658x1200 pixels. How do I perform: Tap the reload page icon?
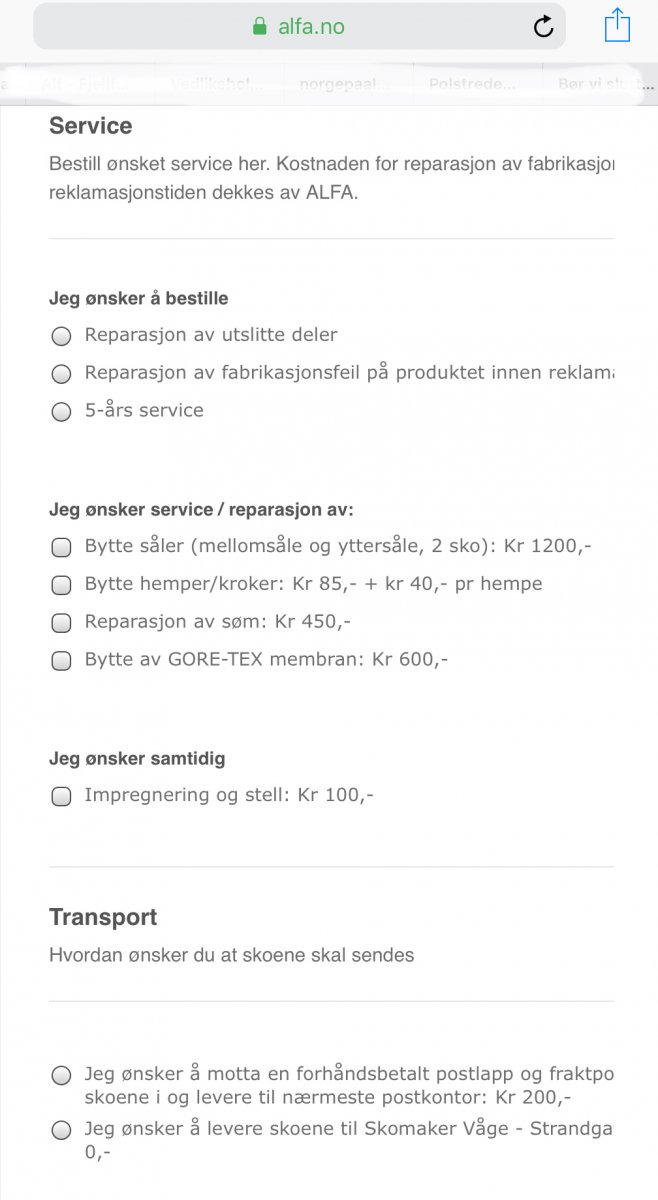point(543,27)
